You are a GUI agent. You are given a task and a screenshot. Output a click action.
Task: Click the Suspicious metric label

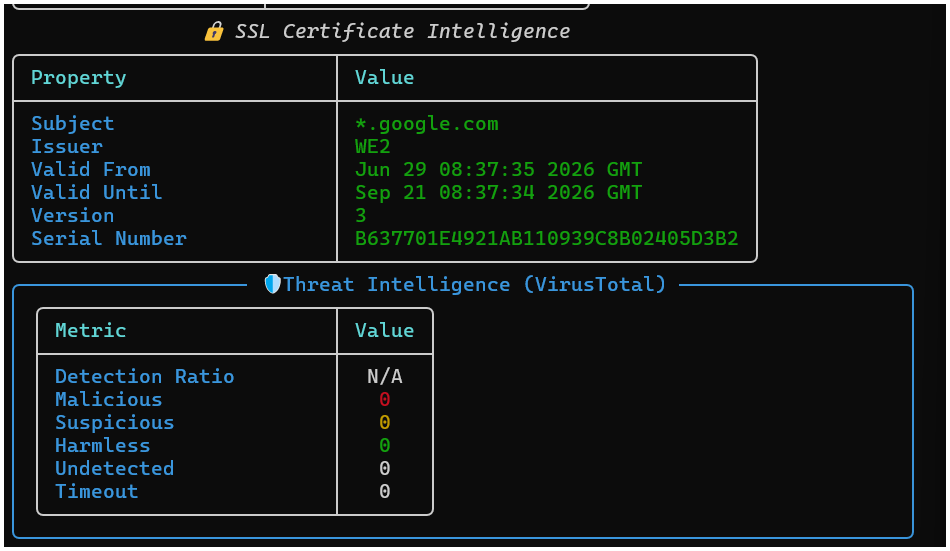pyautogui.click(x=115, y=422)
